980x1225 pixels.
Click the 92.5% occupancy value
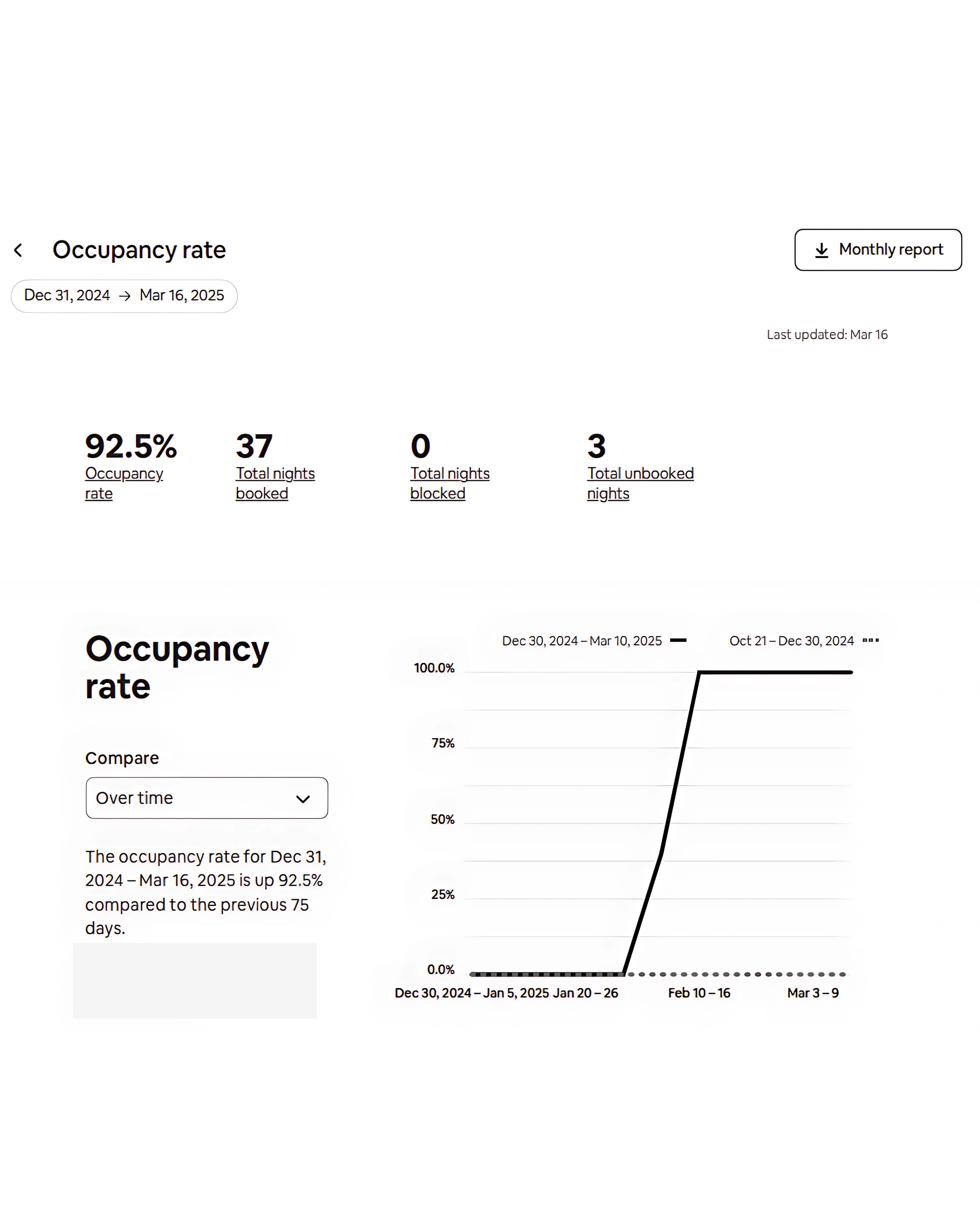[131, 446]
